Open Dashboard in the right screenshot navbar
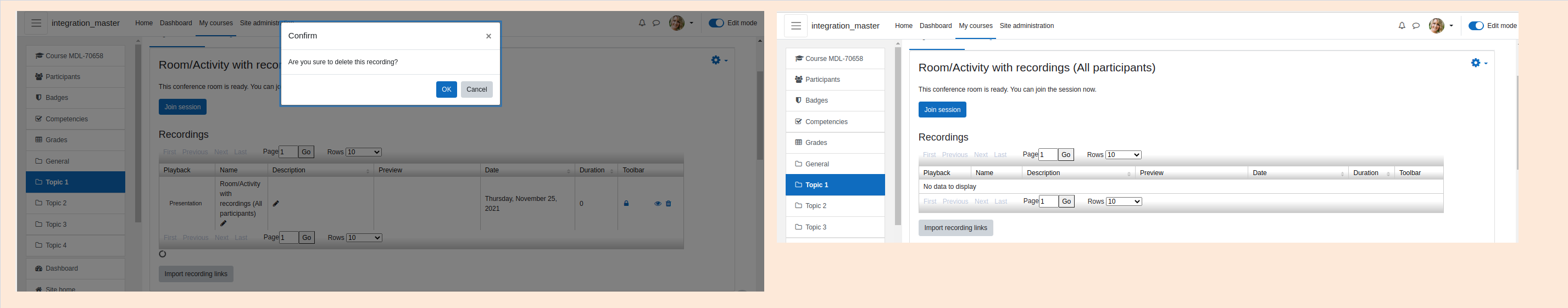 (936, 26)
